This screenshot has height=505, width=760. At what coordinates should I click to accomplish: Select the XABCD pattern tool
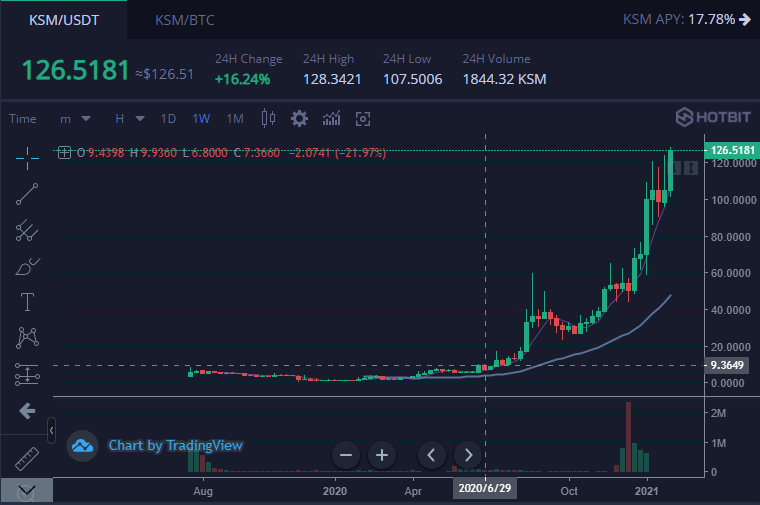27,338
